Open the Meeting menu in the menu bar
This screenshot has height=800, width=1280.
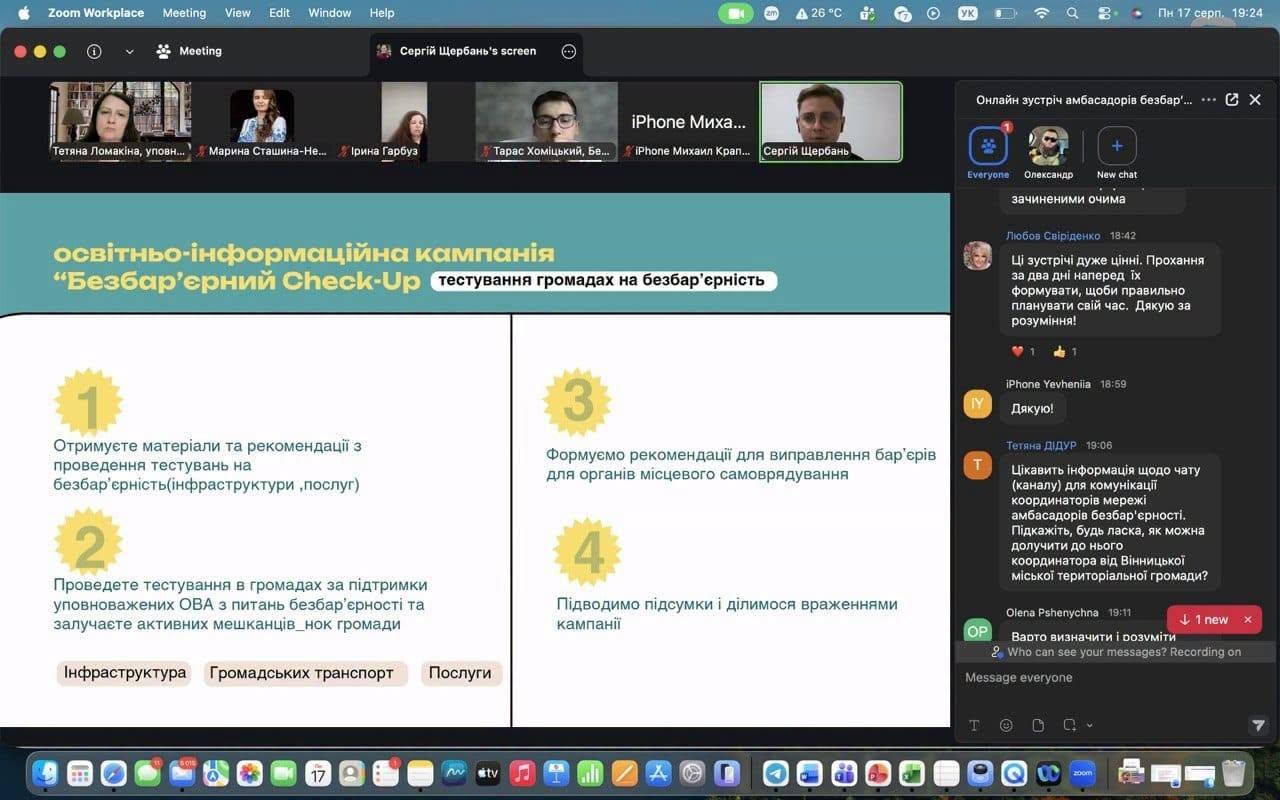point(184,13)
